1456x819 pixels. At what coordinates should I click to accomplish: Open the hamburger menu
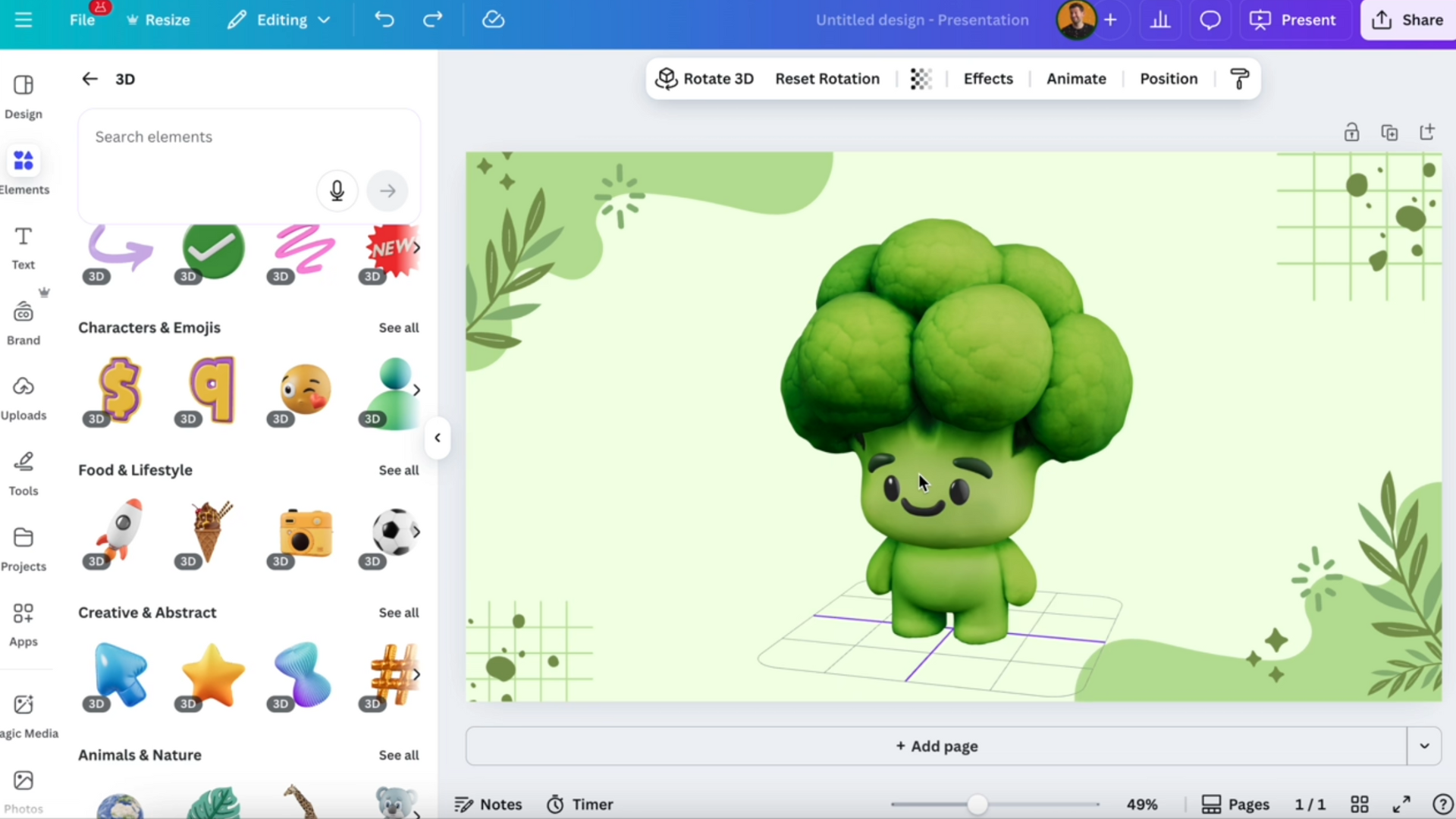point(23,20)
